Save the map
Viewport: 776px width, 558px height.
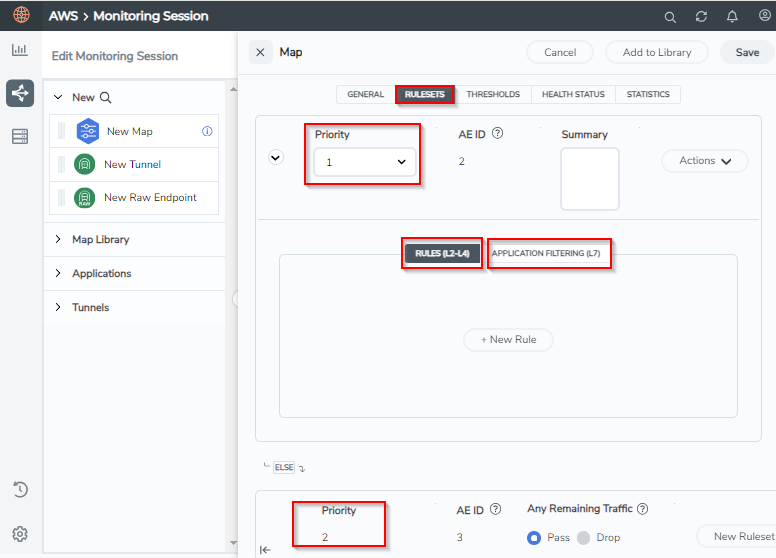pos(747,52)
